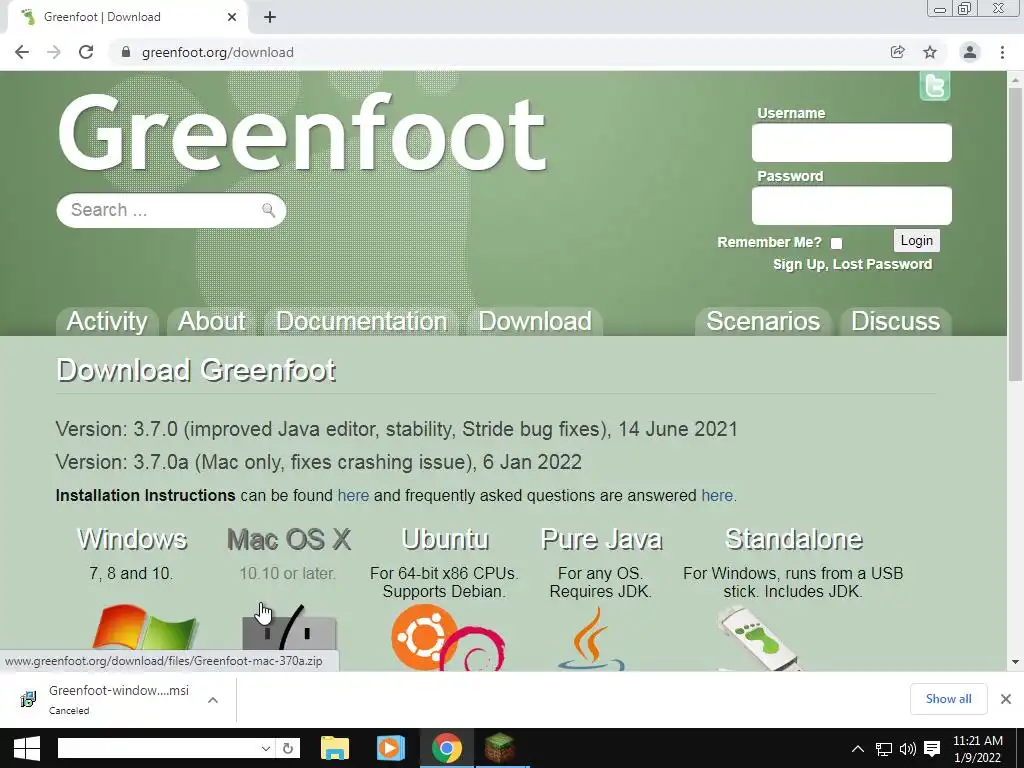Open the installation instructions 'here' link

coord(353,496)
